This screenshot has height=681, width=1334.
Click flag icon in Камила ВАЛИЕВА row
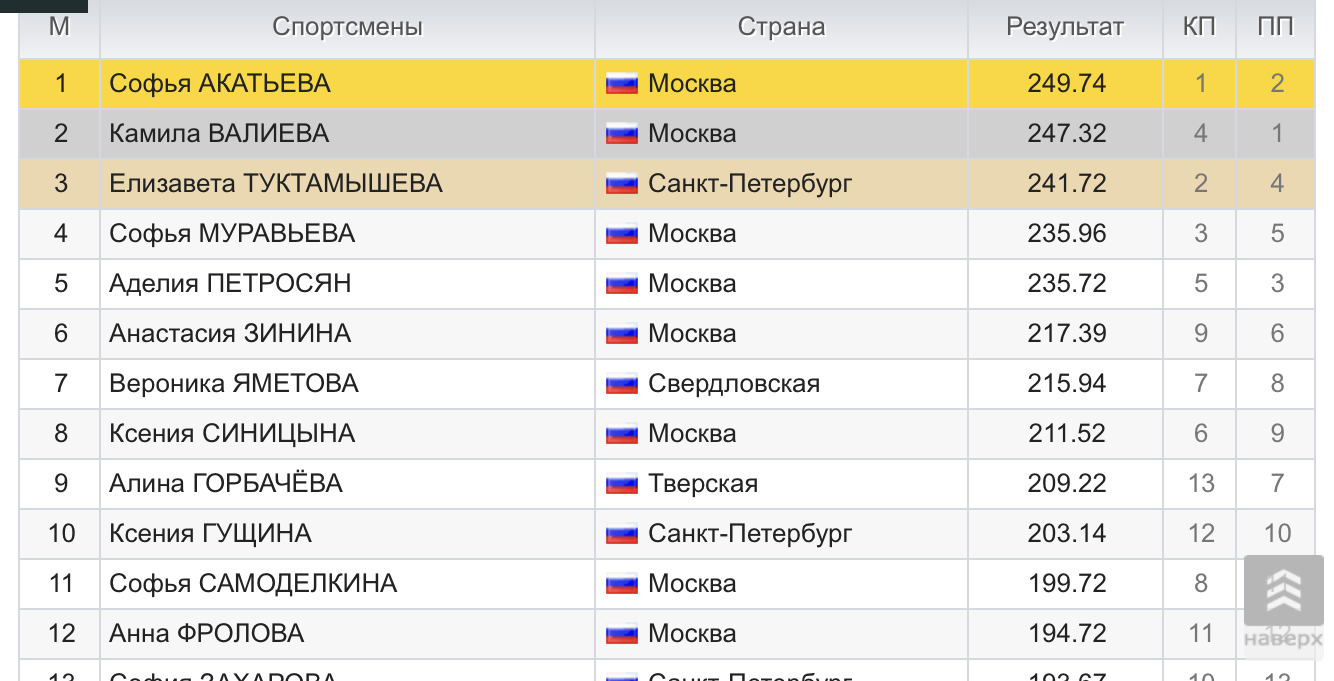pyautogui.click(x=621, y=134)
